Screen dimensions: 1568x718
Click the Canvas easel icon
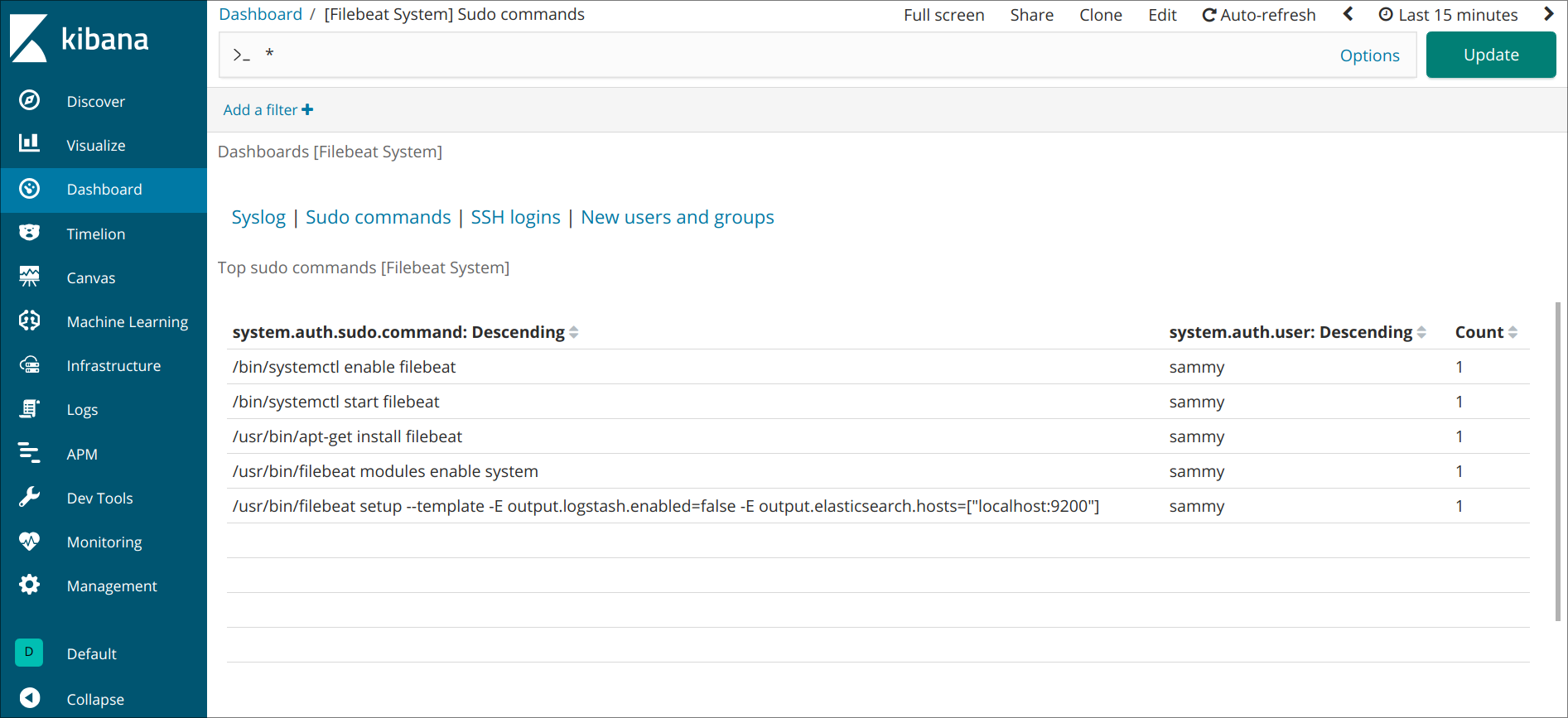click(29, 277)
